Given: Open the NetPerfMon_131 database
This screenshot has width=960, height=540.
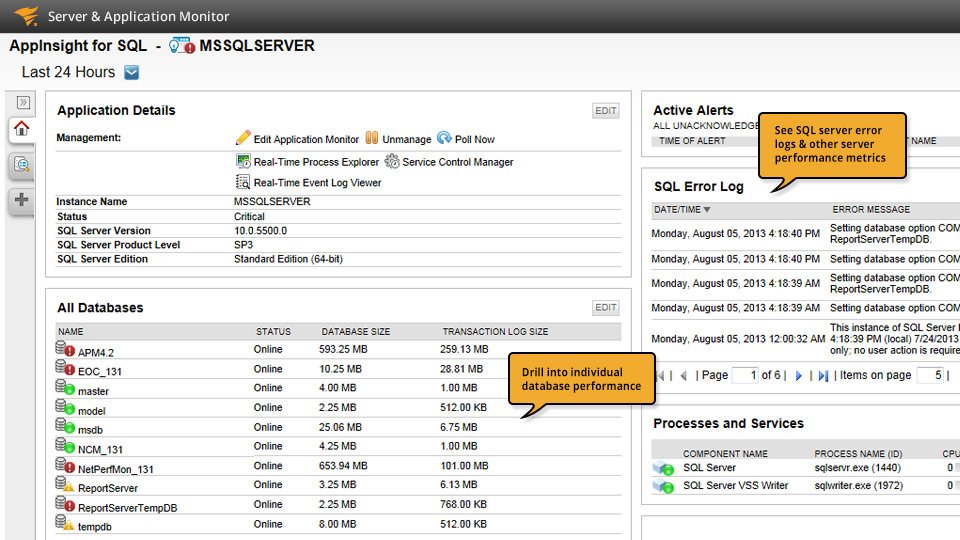Looking at the screenshot, I should [x=116, y=470].
